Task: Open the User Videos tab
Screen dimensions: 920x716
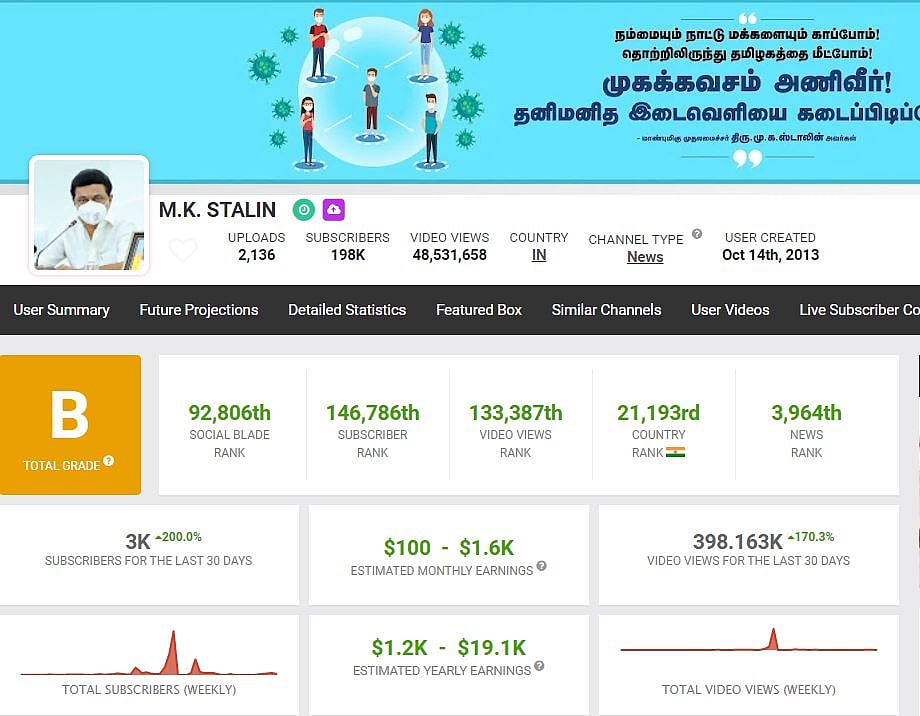Action: 730,310
